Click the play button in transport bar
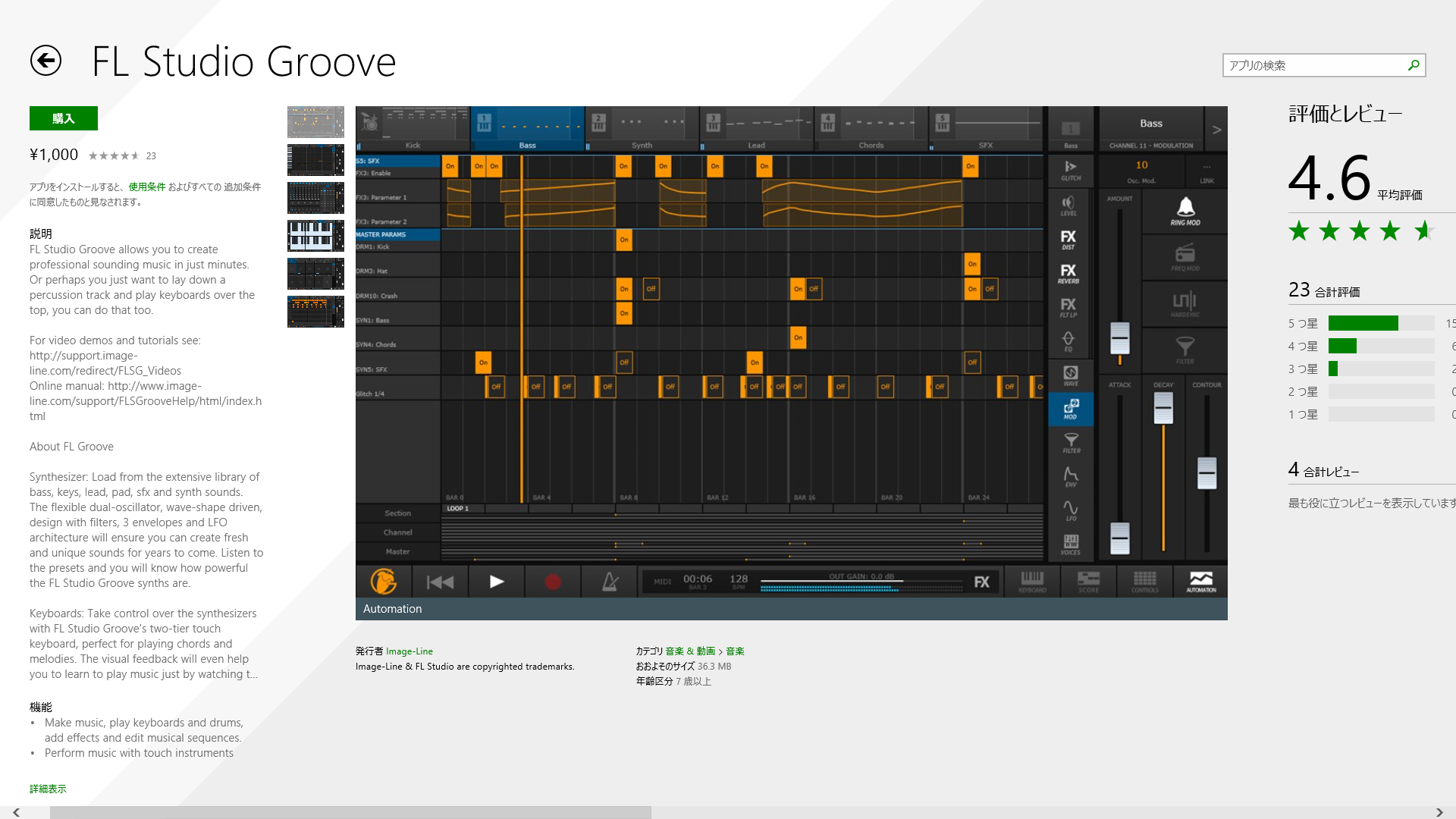The image size is (1456, 819). point(497,582)
